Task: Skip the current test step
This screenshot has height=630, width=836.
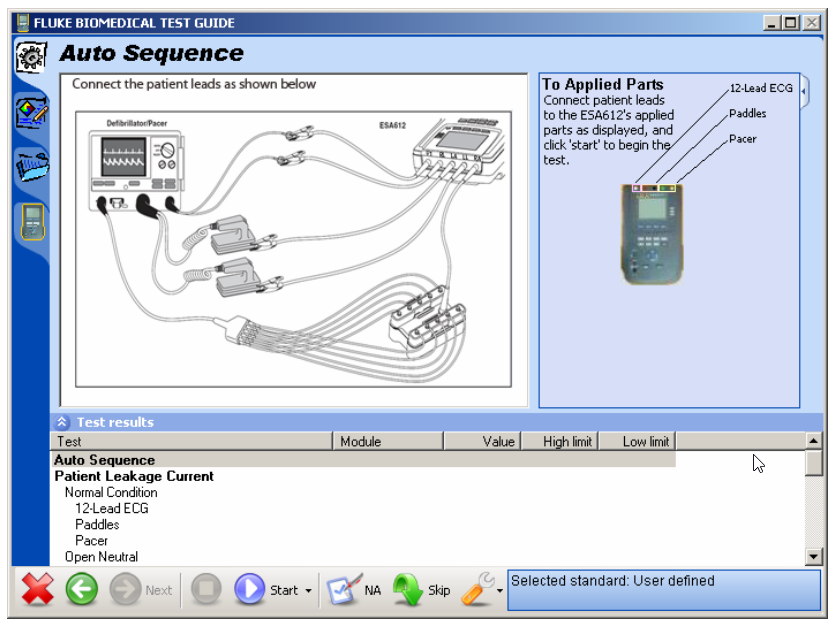Action: point(421,589)
